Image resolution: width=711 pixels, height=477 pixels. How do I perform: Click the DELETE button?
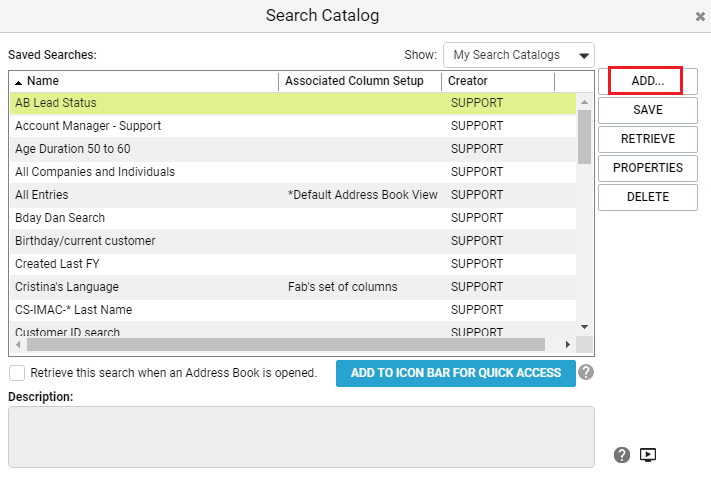click(648, 197)
